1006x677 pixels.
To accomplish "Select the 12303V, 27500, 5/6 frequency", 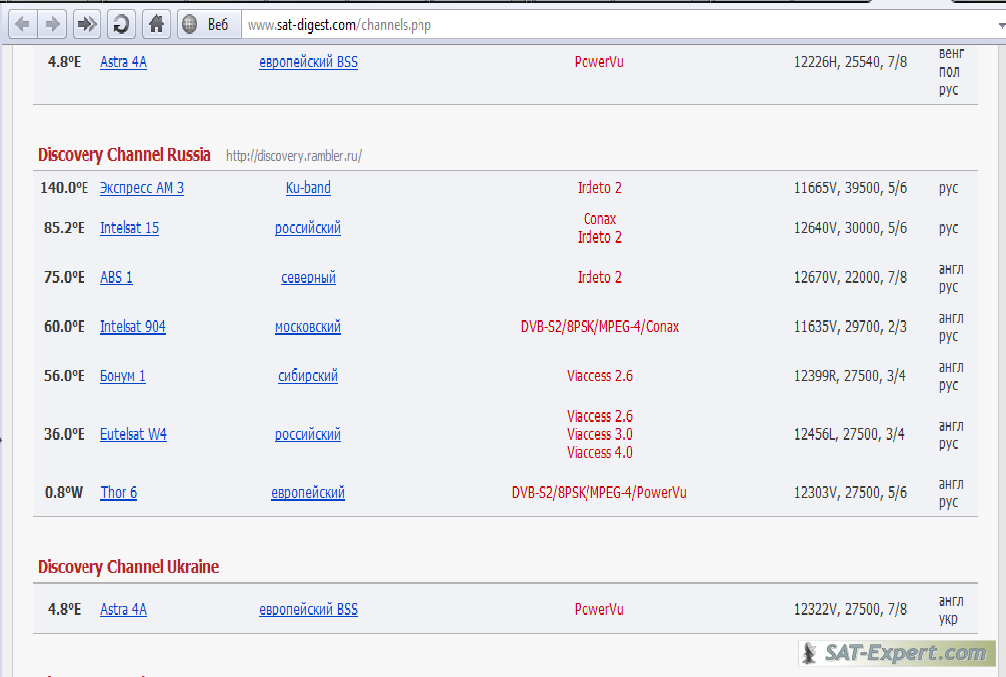I will [x=850, y=493].
